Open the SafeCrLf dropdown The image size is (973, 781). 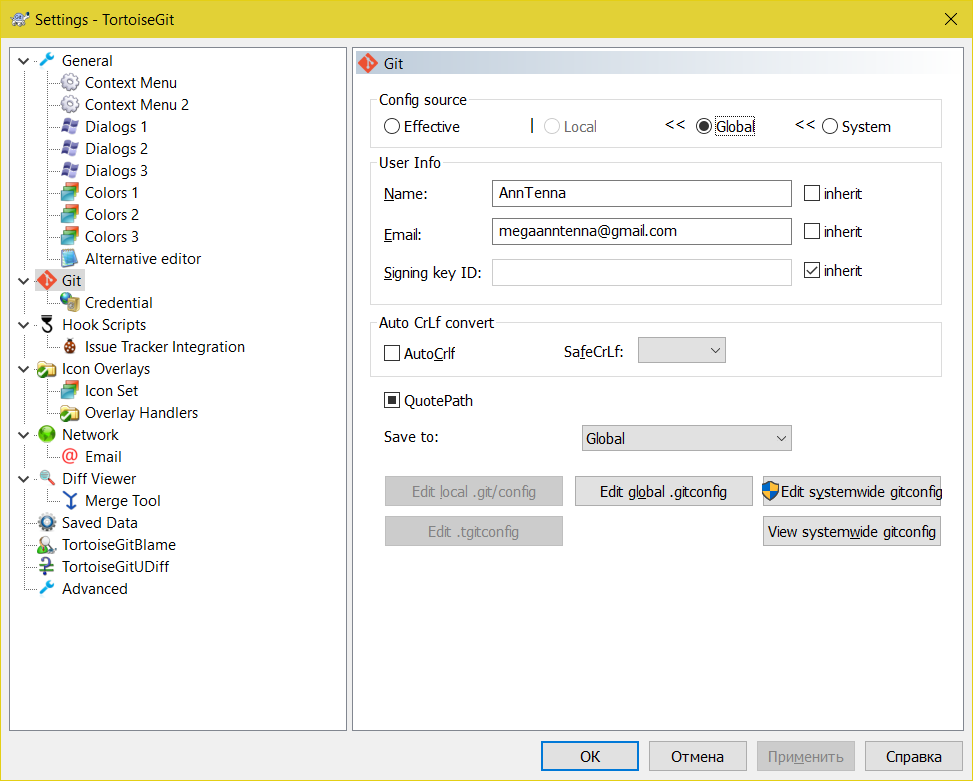[x=681, y=350]
